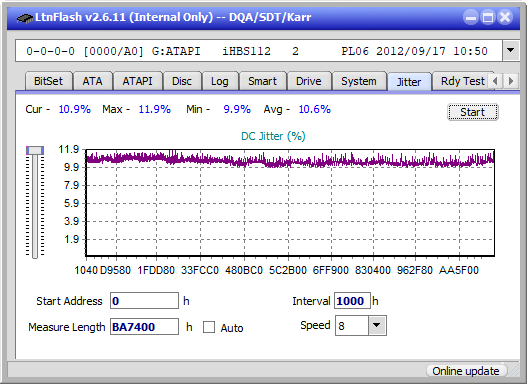Open the ATAPI tab
Image resolution: width=527 pixels, height=384 pixels.
tap(137, 81)
